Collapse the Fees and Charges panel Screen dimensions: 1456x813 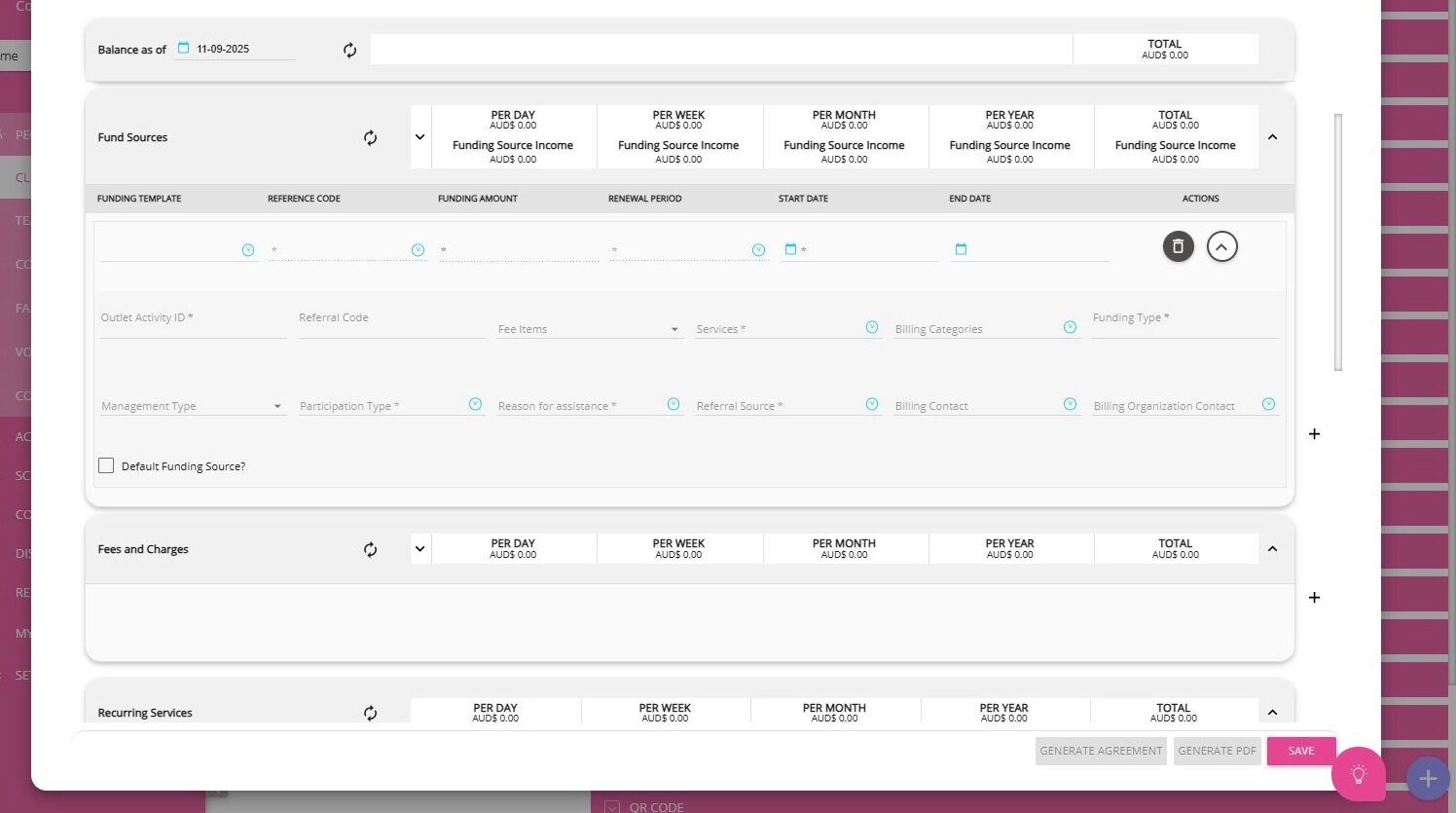point(1273,549)
